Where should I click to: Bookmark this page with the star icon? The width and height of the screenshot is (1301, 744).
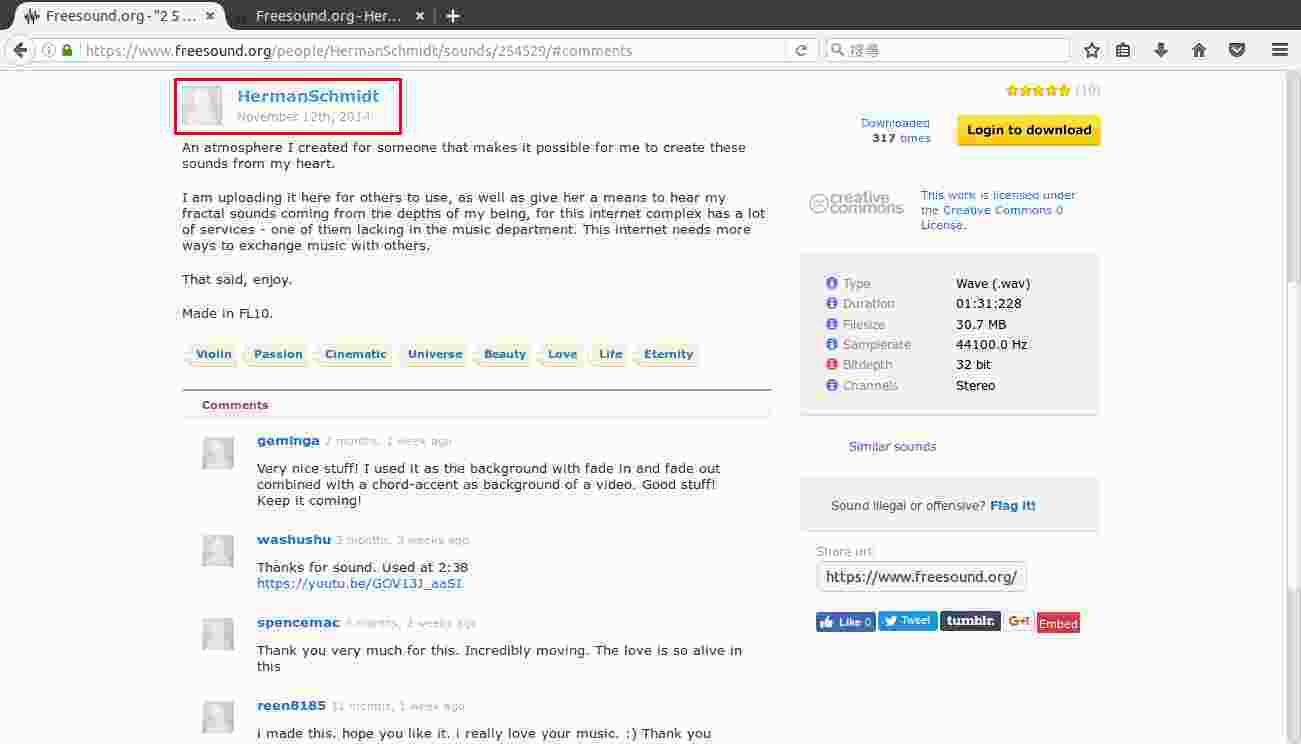(1092, 50)
